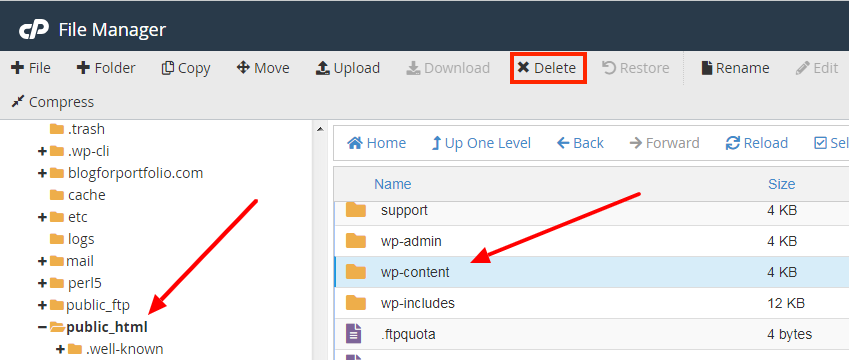Click the wp-content folder icon
The width and height of the screenshot is (849, 360).
tap(356, 271)
